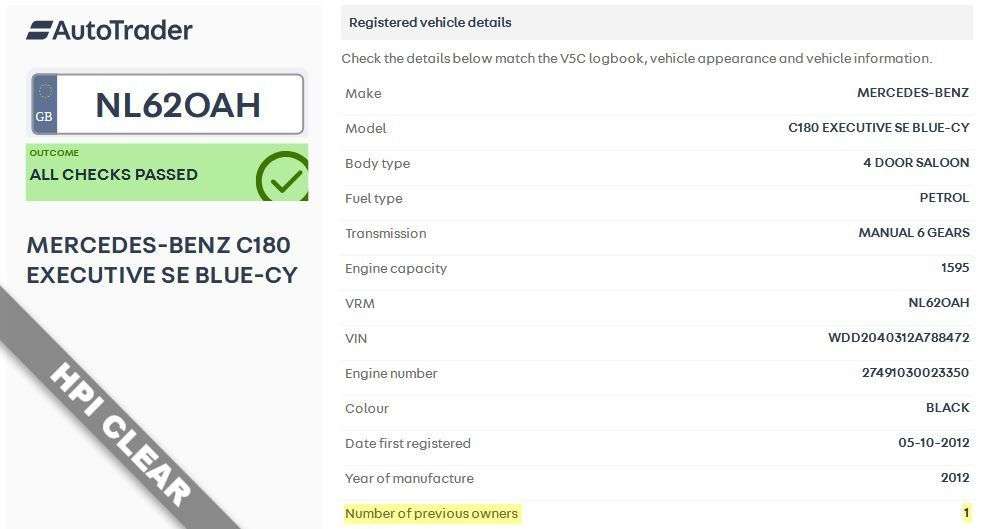Click the Body type row
Image resolution: width=983 pixels, height=529 pixels.
[x=656, y=163]
